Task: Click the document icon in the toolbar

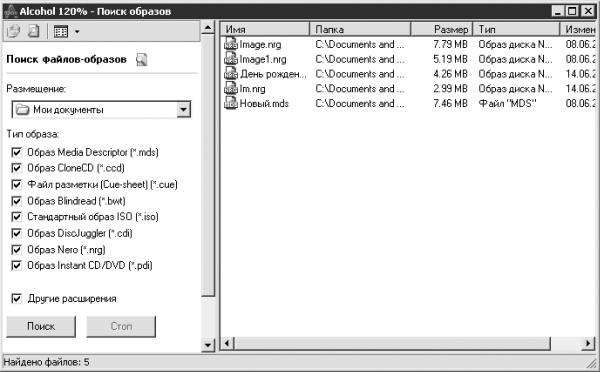Action: pos(34,31)
